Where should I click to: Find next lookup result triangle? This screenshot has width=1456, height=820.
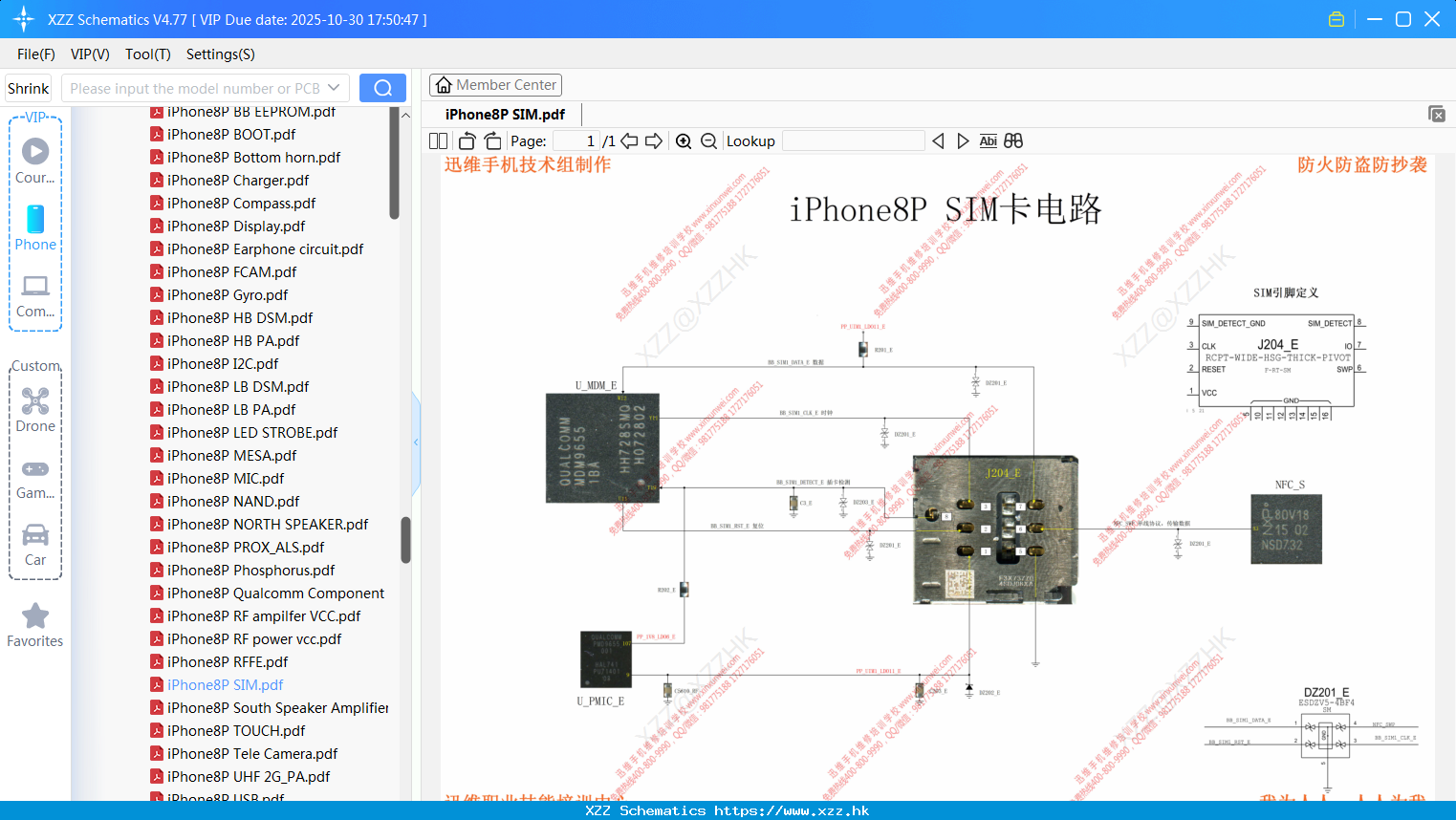click(963, 140)
